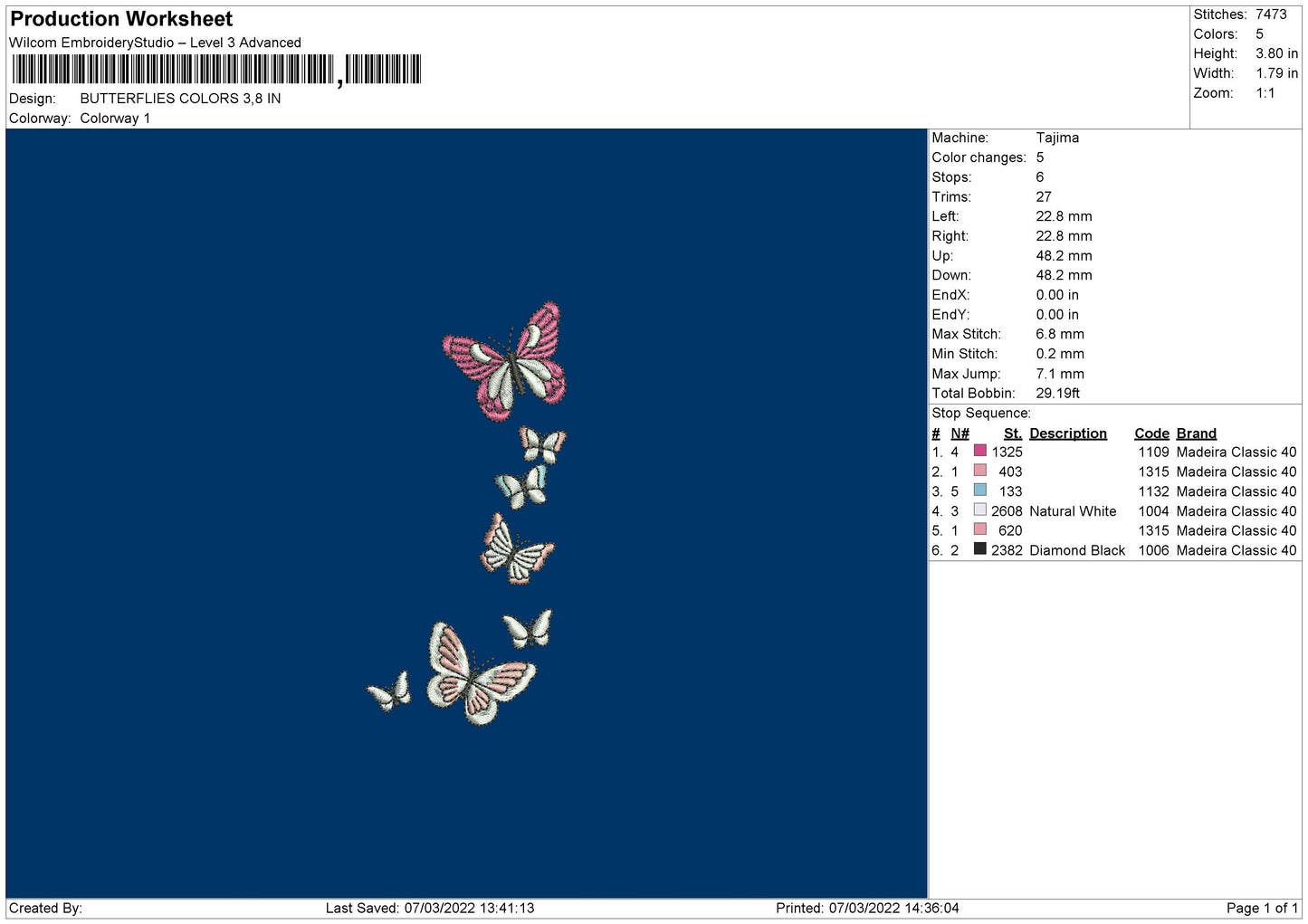Image resolution: width=1308 pixels, height=924 pixels.
Task: Click the Page 1 of 1 footer text
Action: click(x=1262, y=908)
